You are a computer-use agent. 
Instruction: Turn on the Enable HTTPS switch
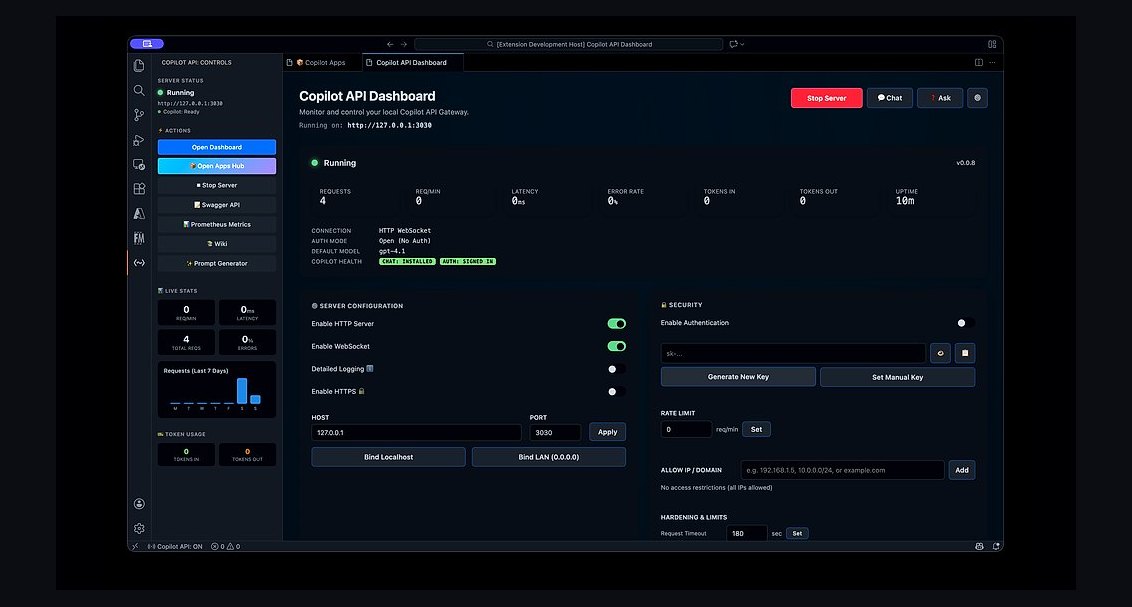pos(617,392)
